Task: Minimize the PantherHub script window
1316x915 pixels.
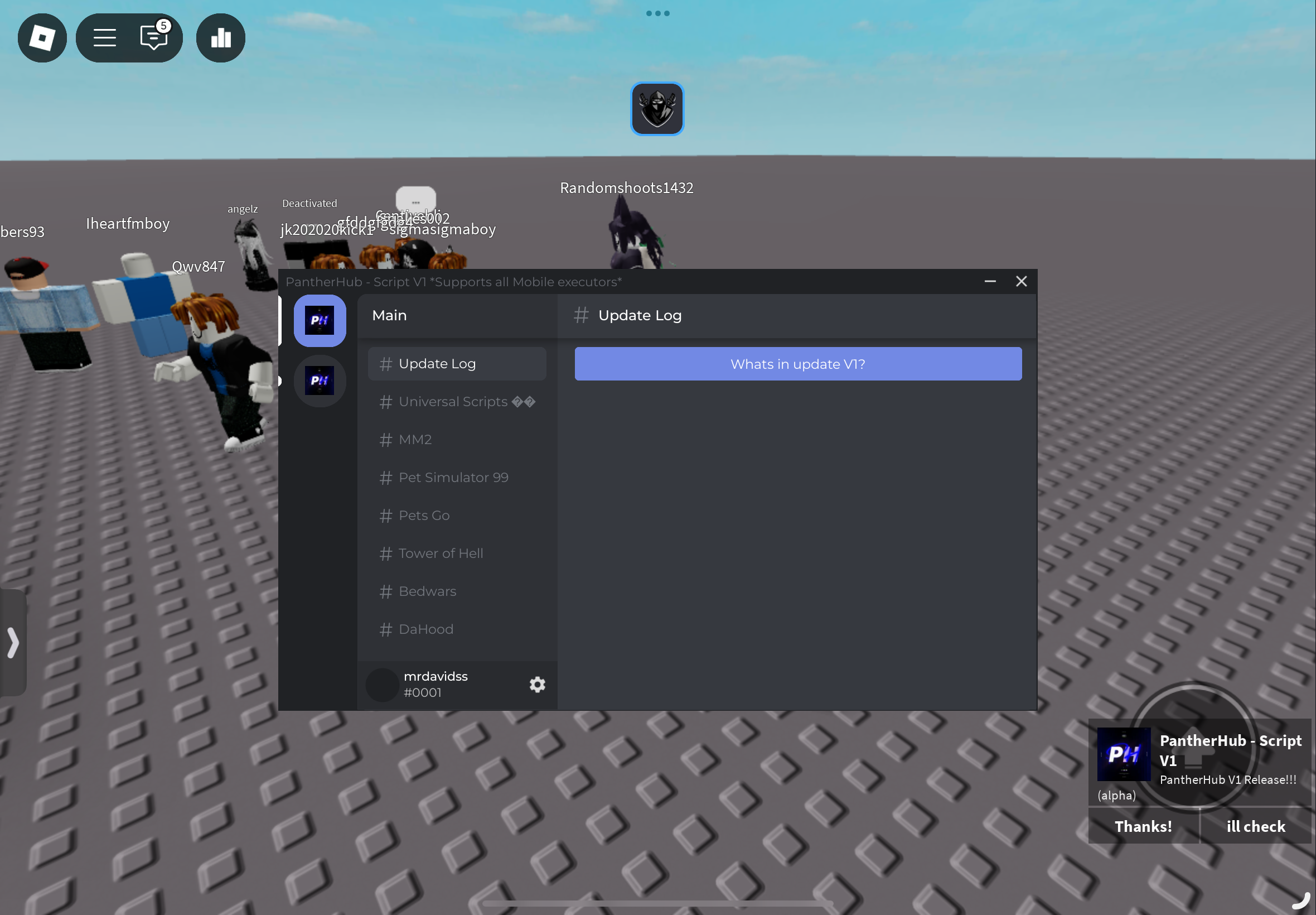Action: 990,282
